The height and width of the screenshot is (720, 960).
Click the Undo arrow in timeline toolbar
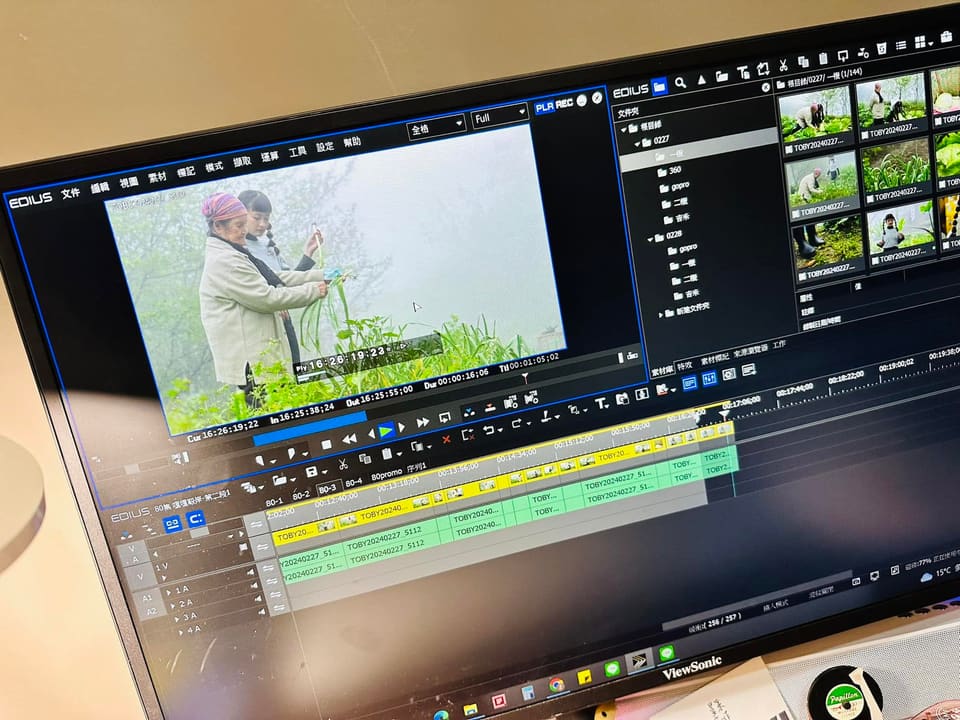coord(489,430)
